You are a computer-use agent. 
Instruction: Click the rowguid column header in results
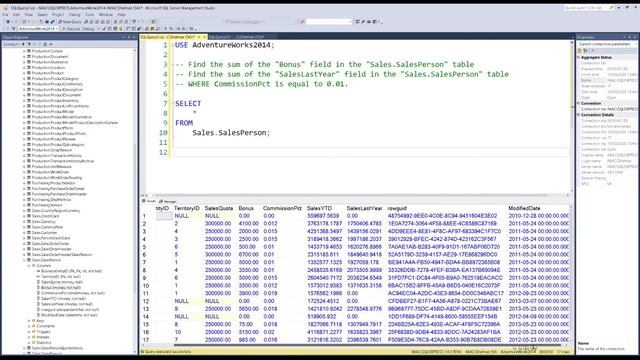397,208
